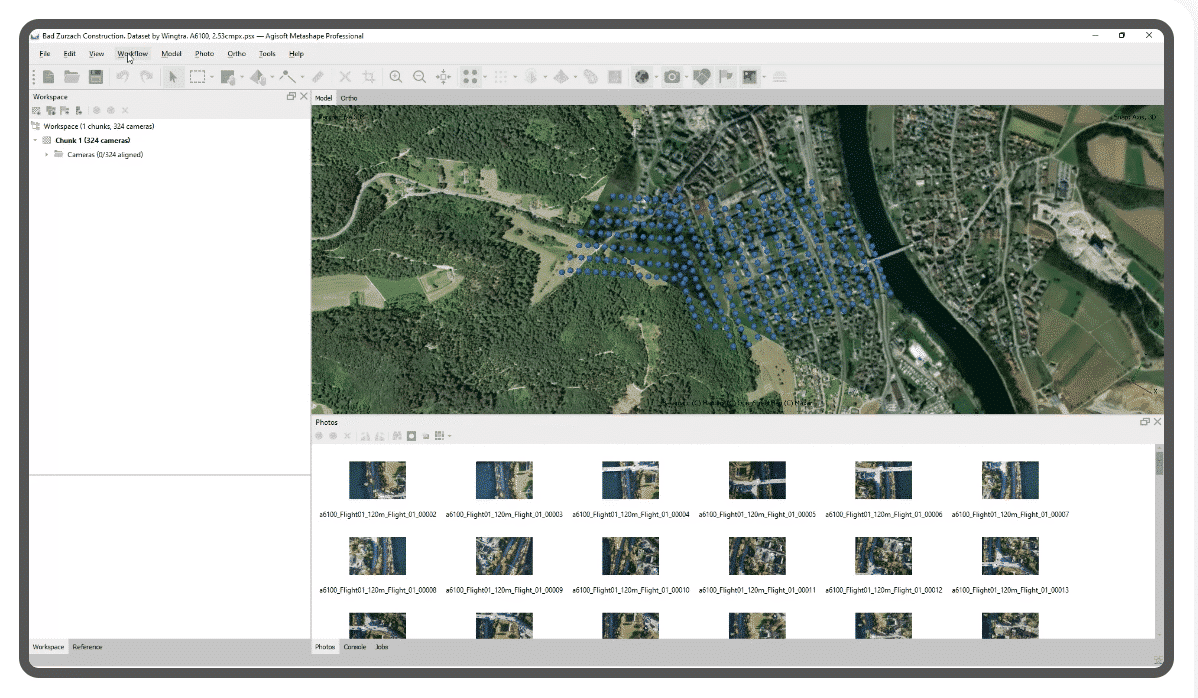Click the Redo arrow in the toolbar
Screen dimensions: 1198x698
coord(146,76)
